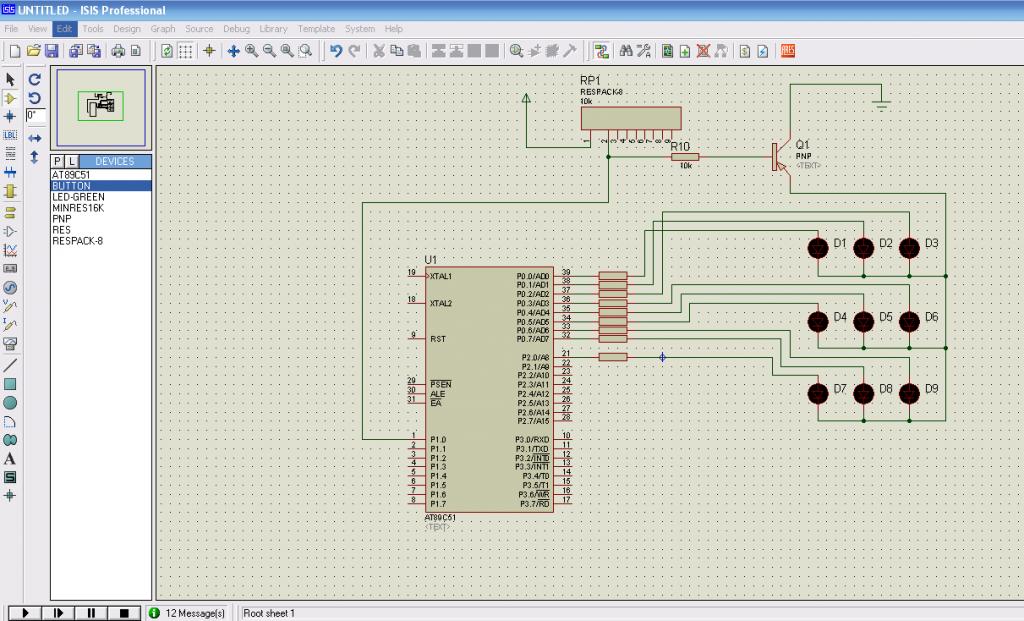
Task: Choose the 2D circle drawing tool
Action: pyautogui.click(x=10, y=402)
